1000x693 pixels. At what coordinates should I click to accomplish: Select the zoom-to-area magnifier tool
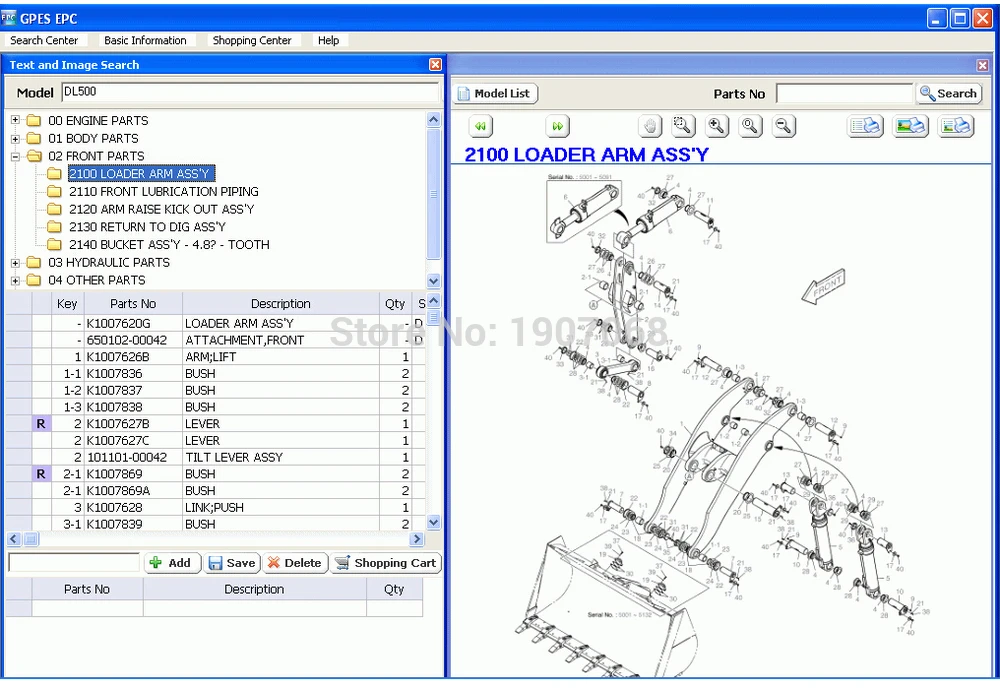pos(683,126)
